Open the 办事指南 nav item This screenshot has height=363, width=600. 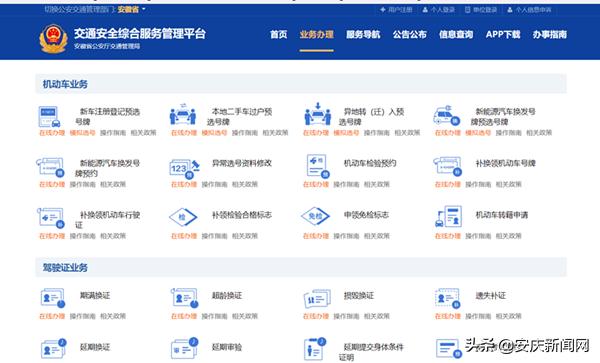coord(549,34)
